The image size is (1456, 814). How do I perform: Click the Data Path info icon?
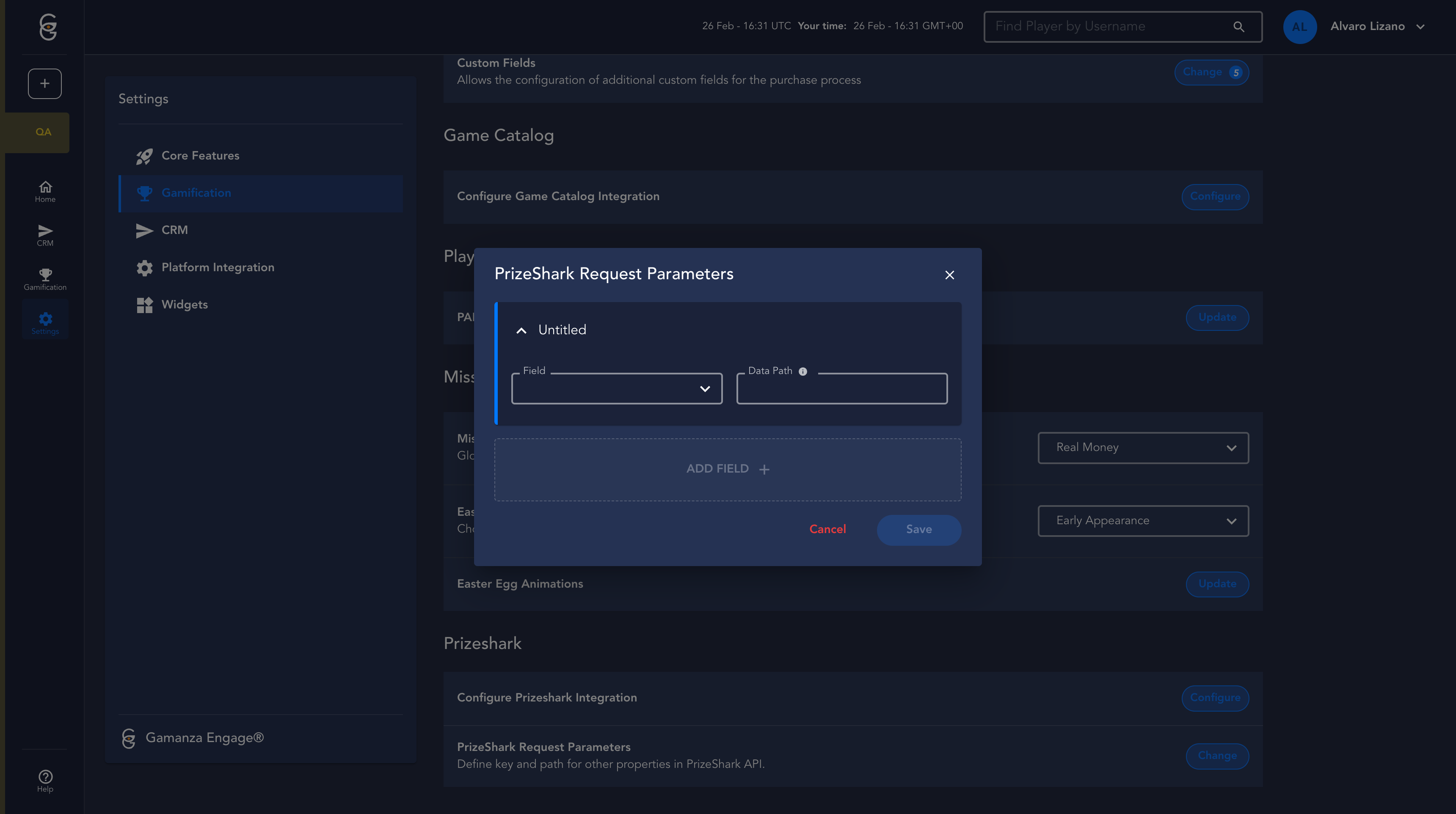pos(802,371)
